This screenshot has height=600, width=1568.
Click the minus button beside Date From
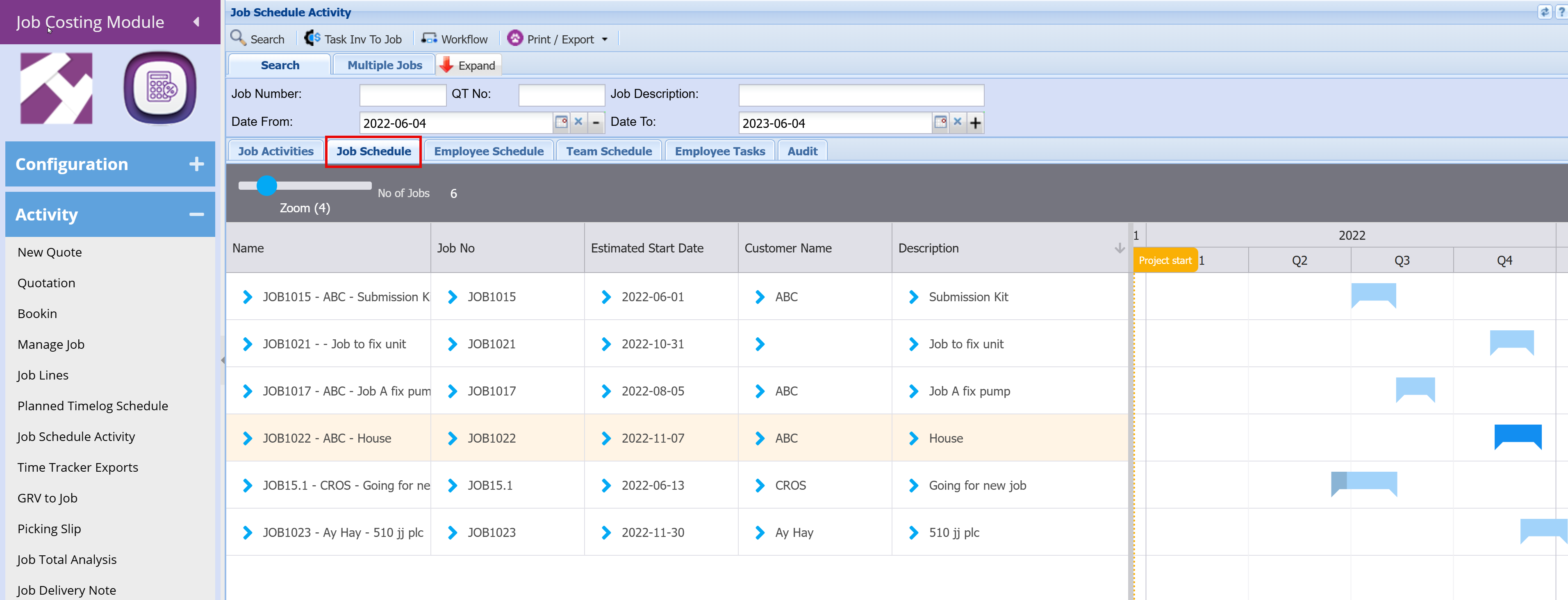(x=596, y=123)
